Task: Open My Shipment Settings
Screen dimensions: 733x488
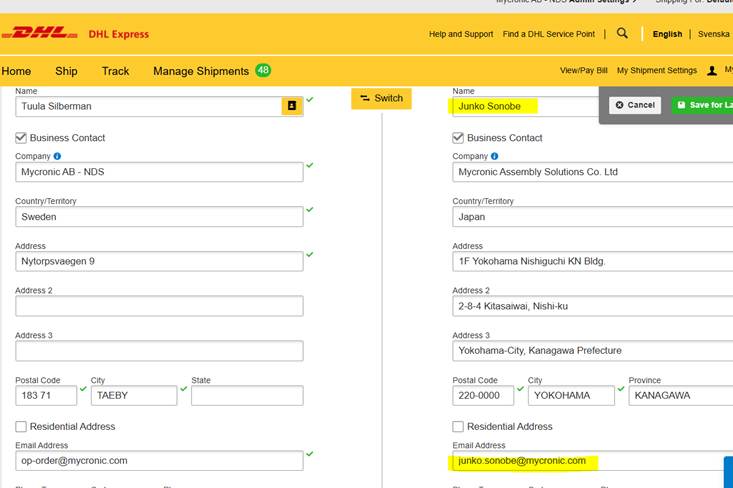Action: click(657, 71)
